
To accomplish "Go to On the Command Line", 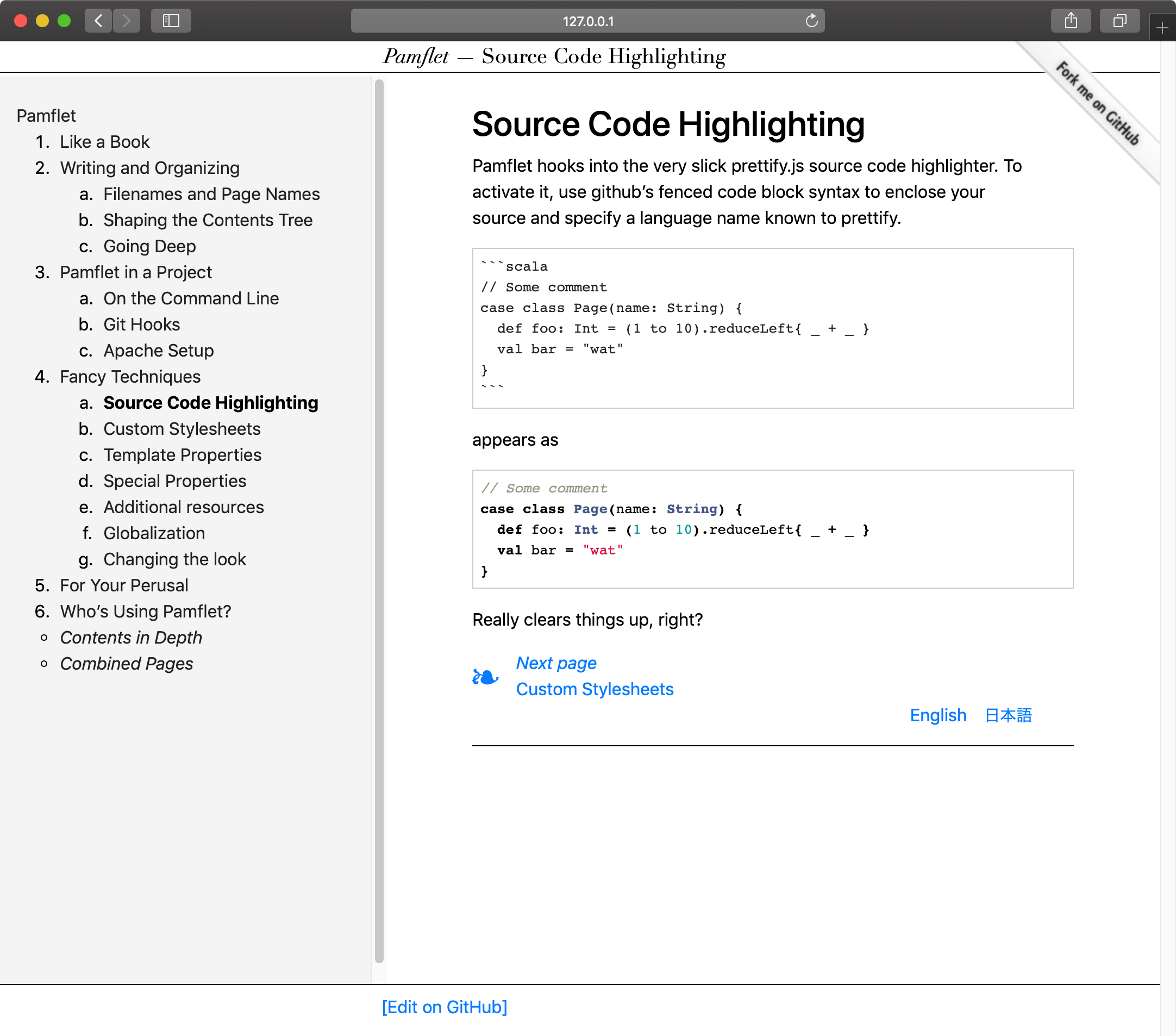I will click(x=191, y=298).
